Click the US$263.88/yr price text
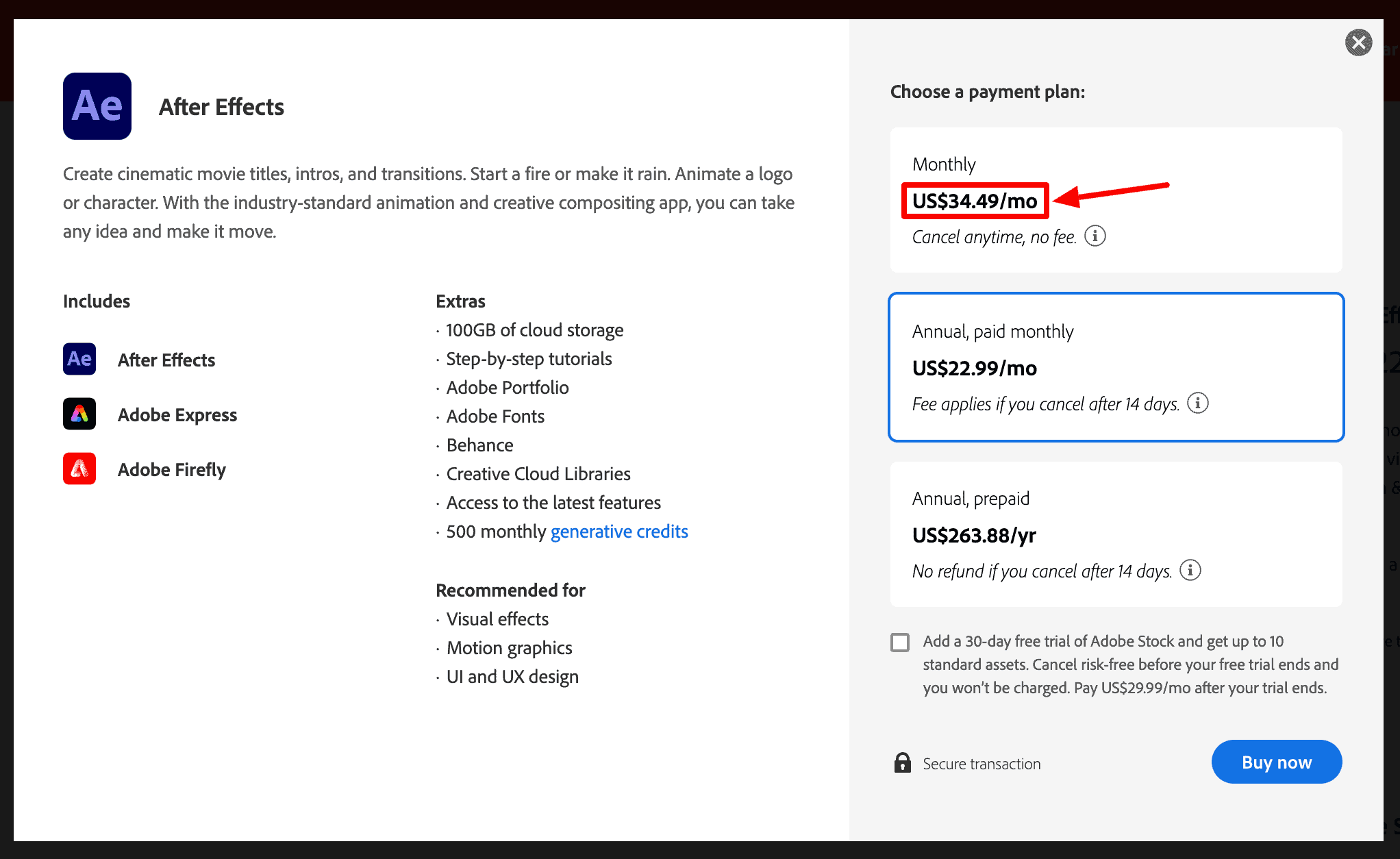The height and width of the screenshot is (859, 1400). (x=974, y=535)
